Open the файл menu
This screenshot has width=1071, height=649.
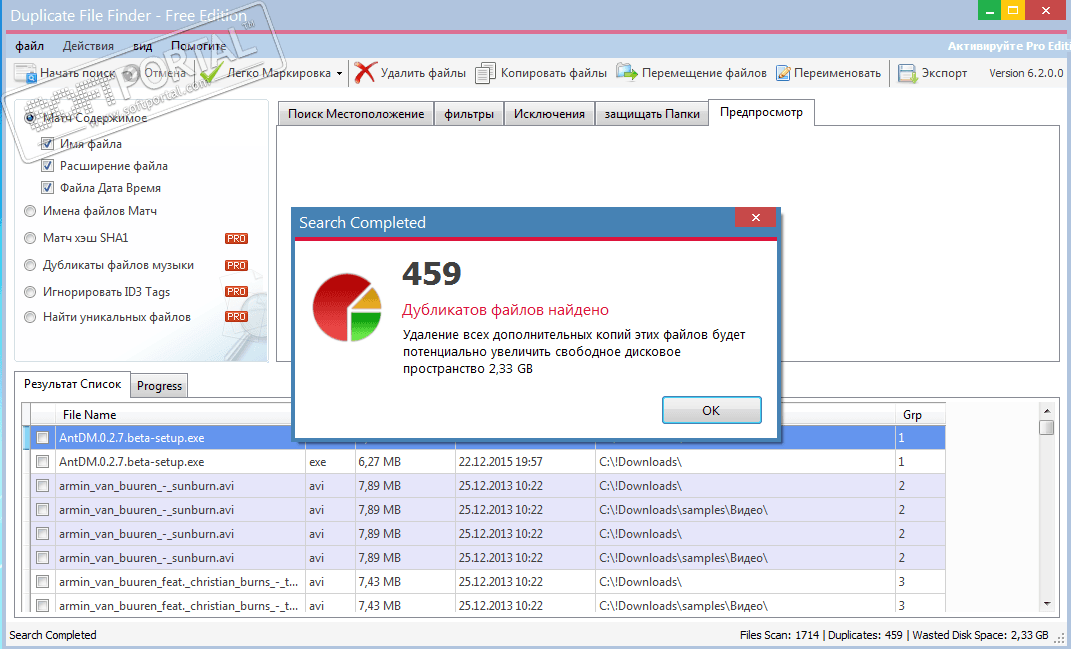pyautogui.click(x=29, y=46)
